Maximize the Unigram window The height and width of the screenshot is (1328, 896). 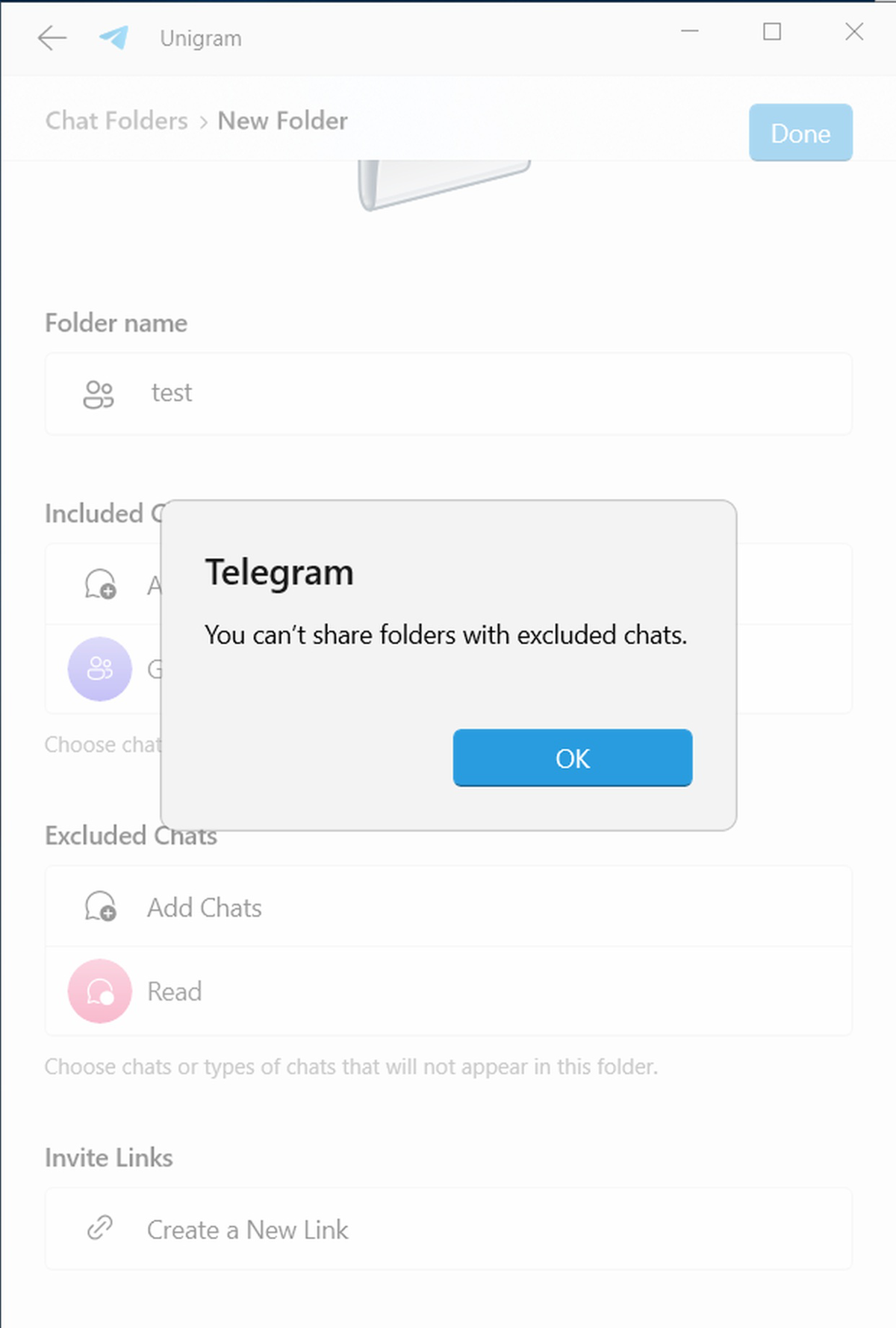click(x=772, y=31)
